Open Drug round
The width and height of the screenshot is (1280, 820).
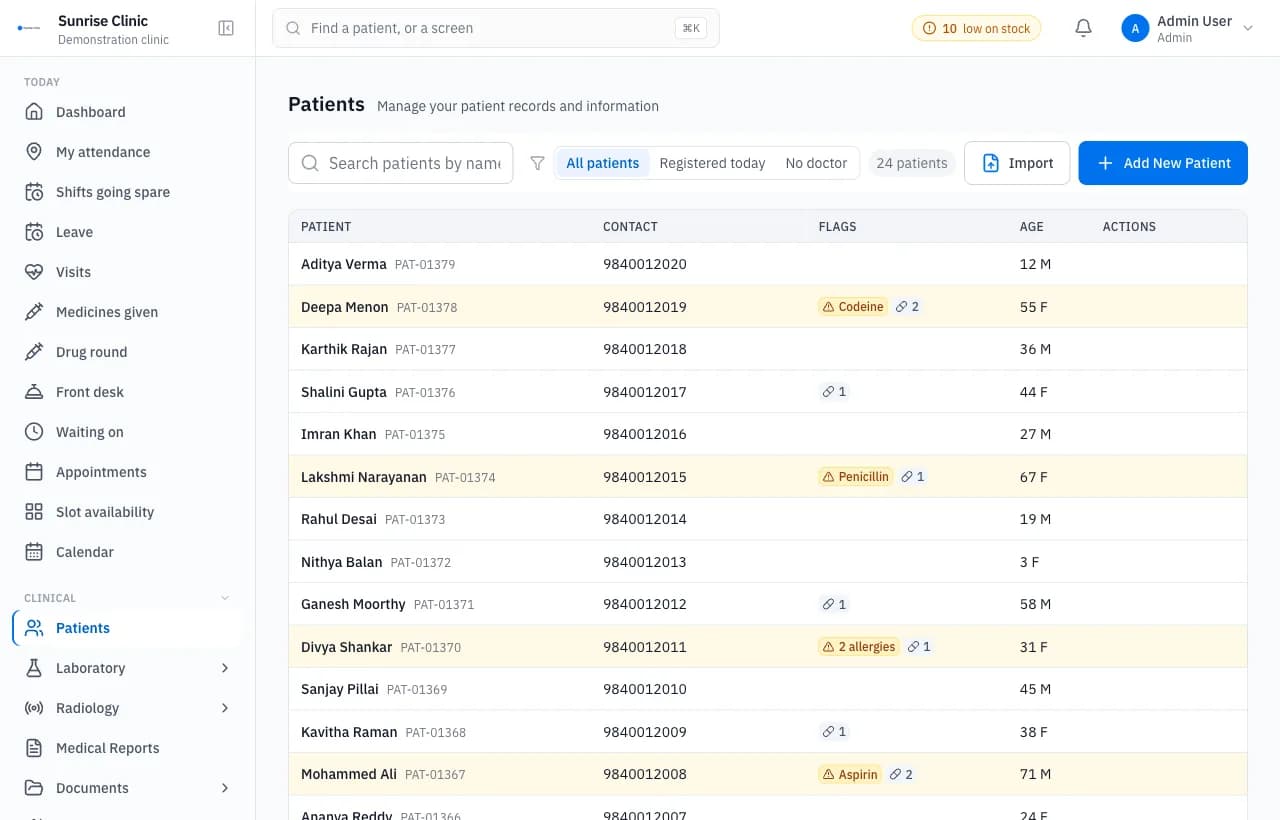point(128,352)
